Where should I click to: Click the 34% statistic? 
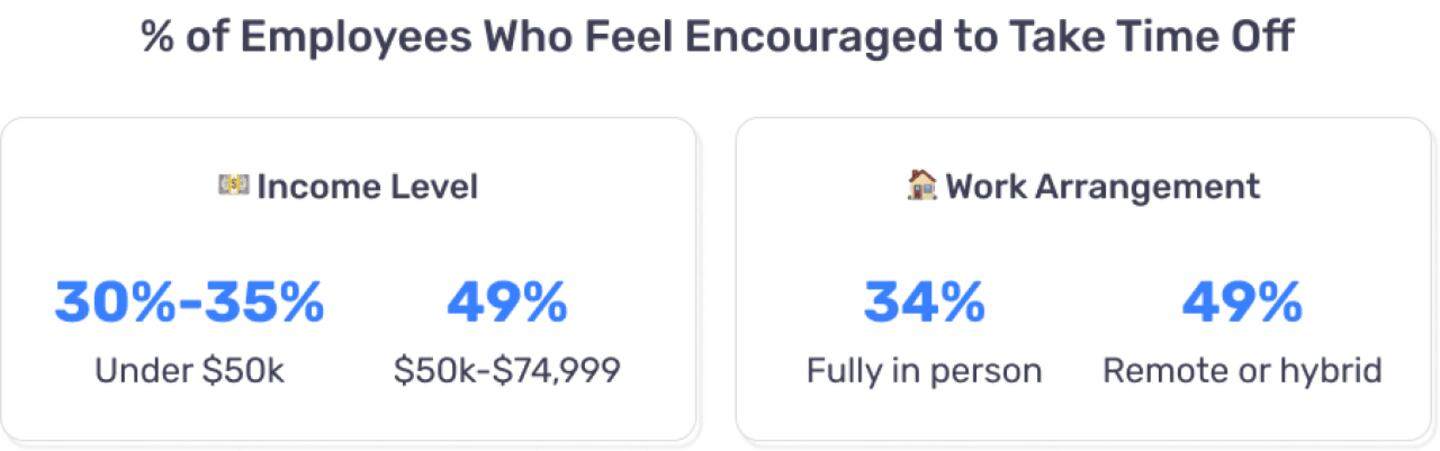(x=924, y=302)
